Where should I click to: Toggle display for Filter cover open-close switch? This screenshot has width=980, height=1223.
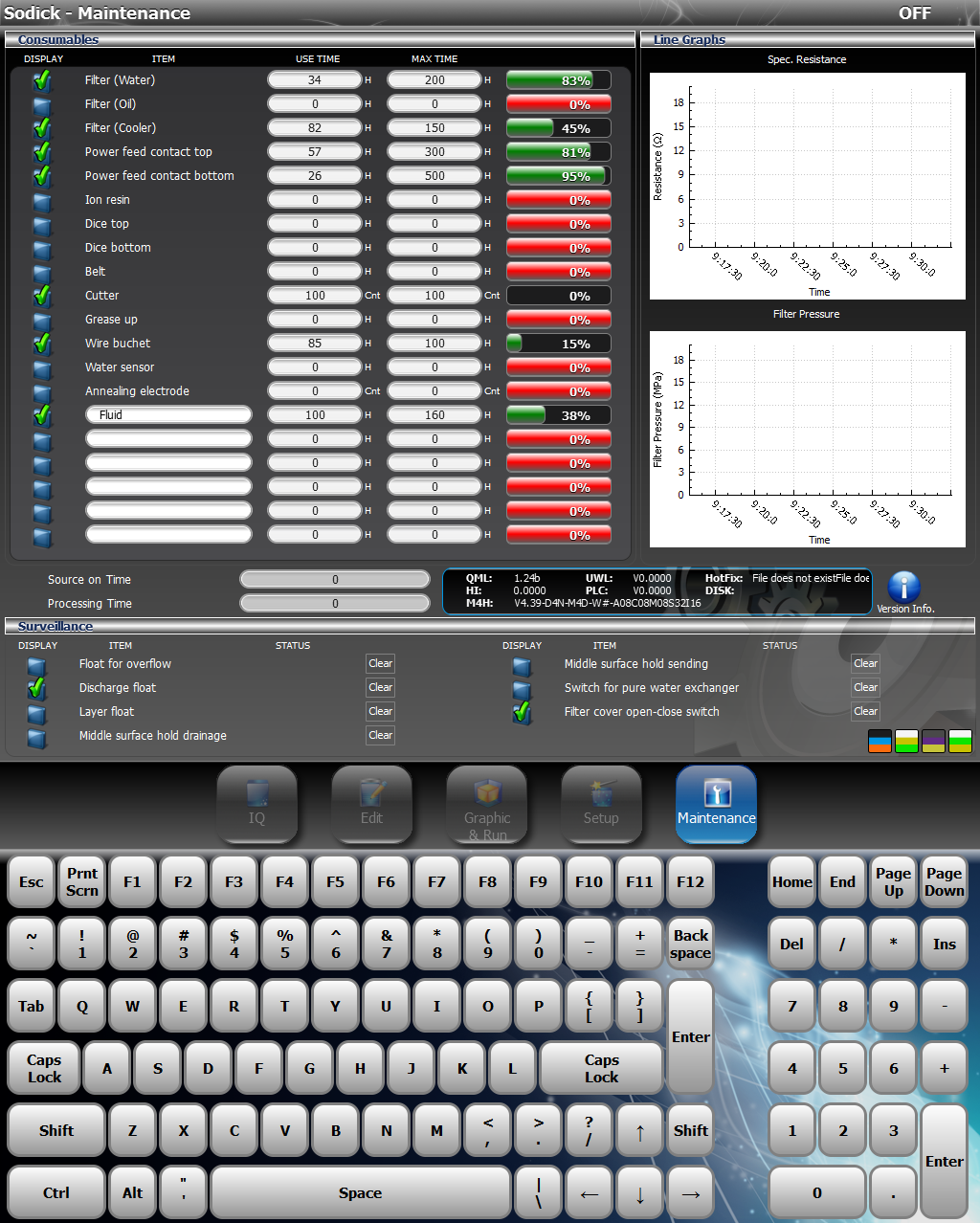[522, 712]
